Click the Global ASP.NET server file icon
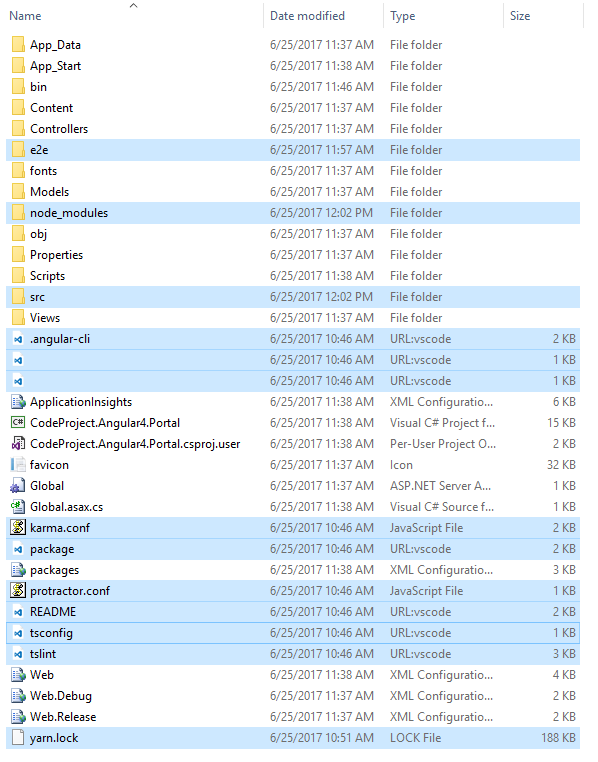 pos(18,486)
